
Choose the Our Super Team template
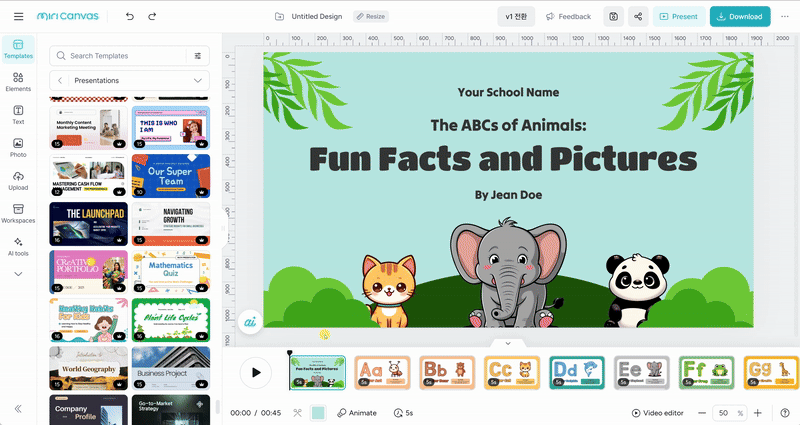tap(171, 176)
